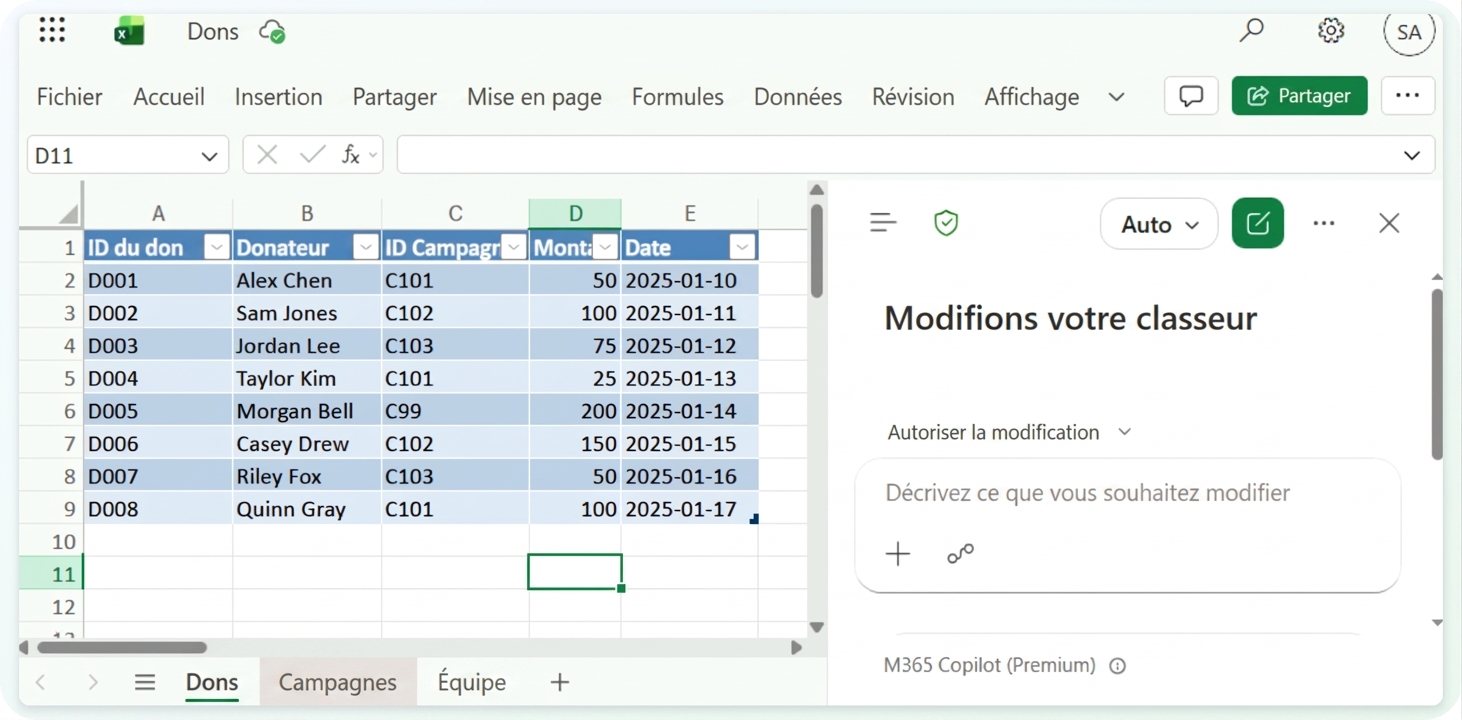
Task: Open Copilot pane hamburger menu icon
Action: [x=883, y=223]
